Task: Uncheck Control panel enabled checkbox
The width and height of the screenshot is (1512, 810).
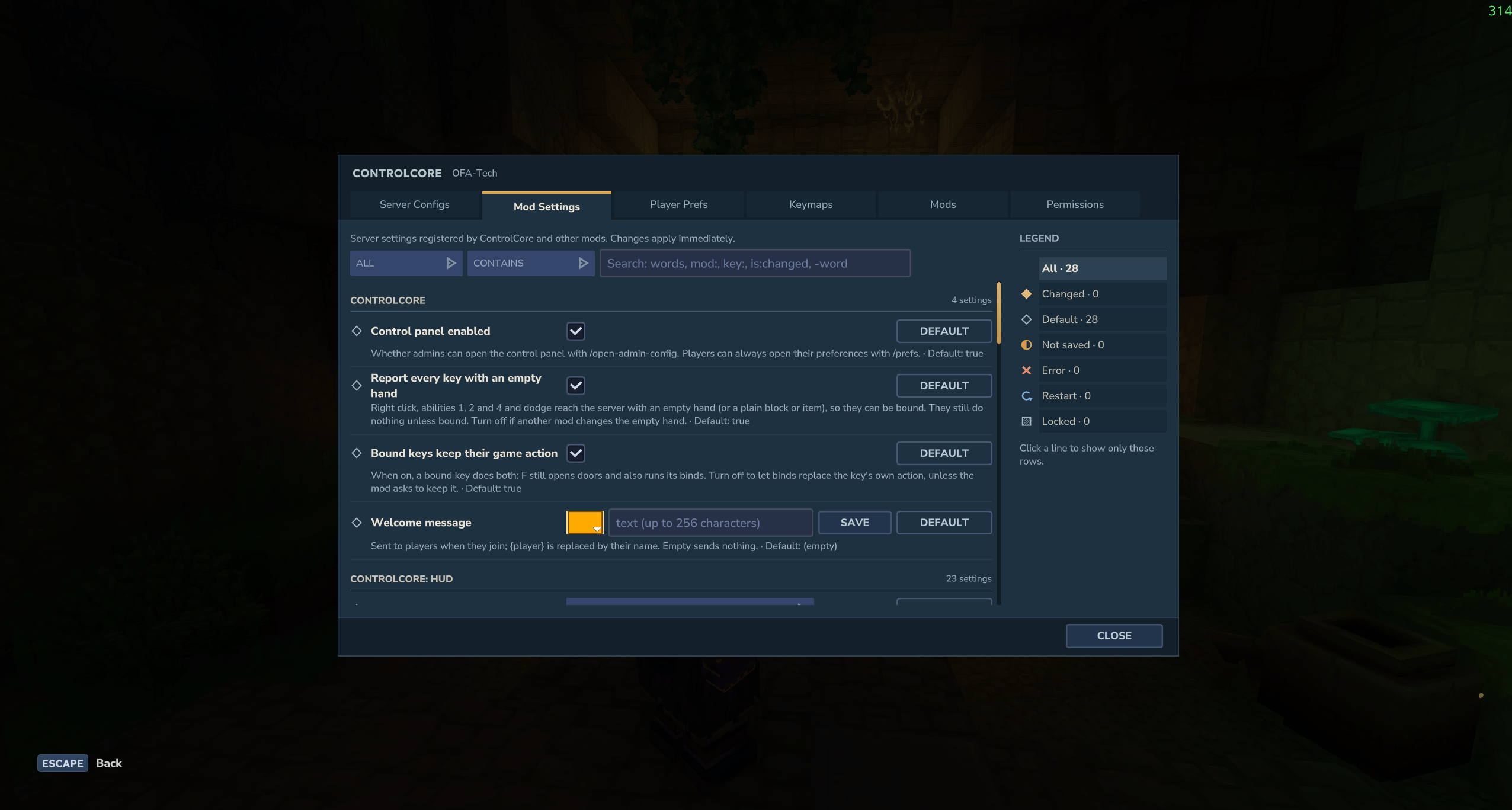Action: pos(576,331)
